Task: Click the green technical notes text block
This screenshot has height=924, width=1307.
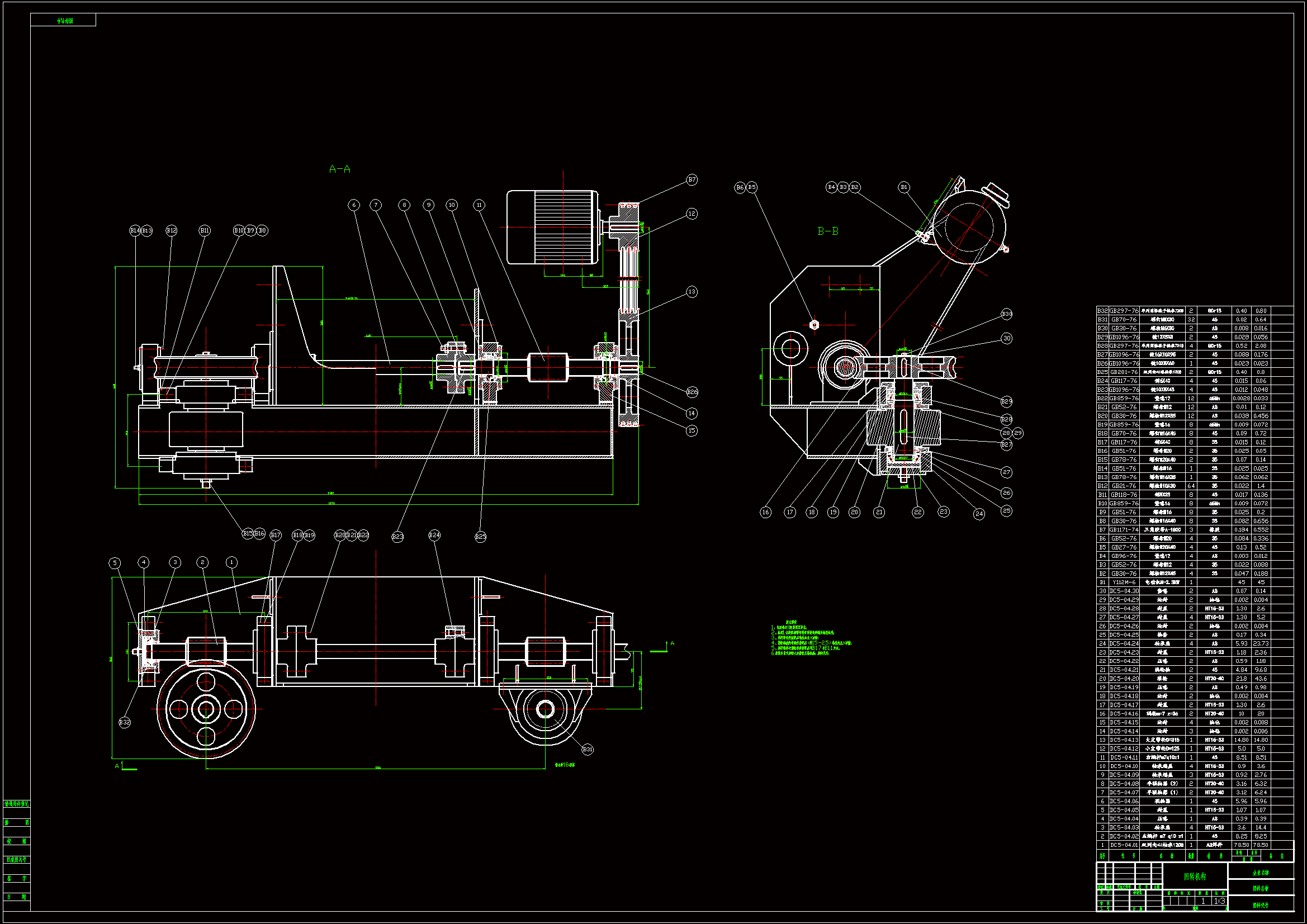Action: click(811, 638)
